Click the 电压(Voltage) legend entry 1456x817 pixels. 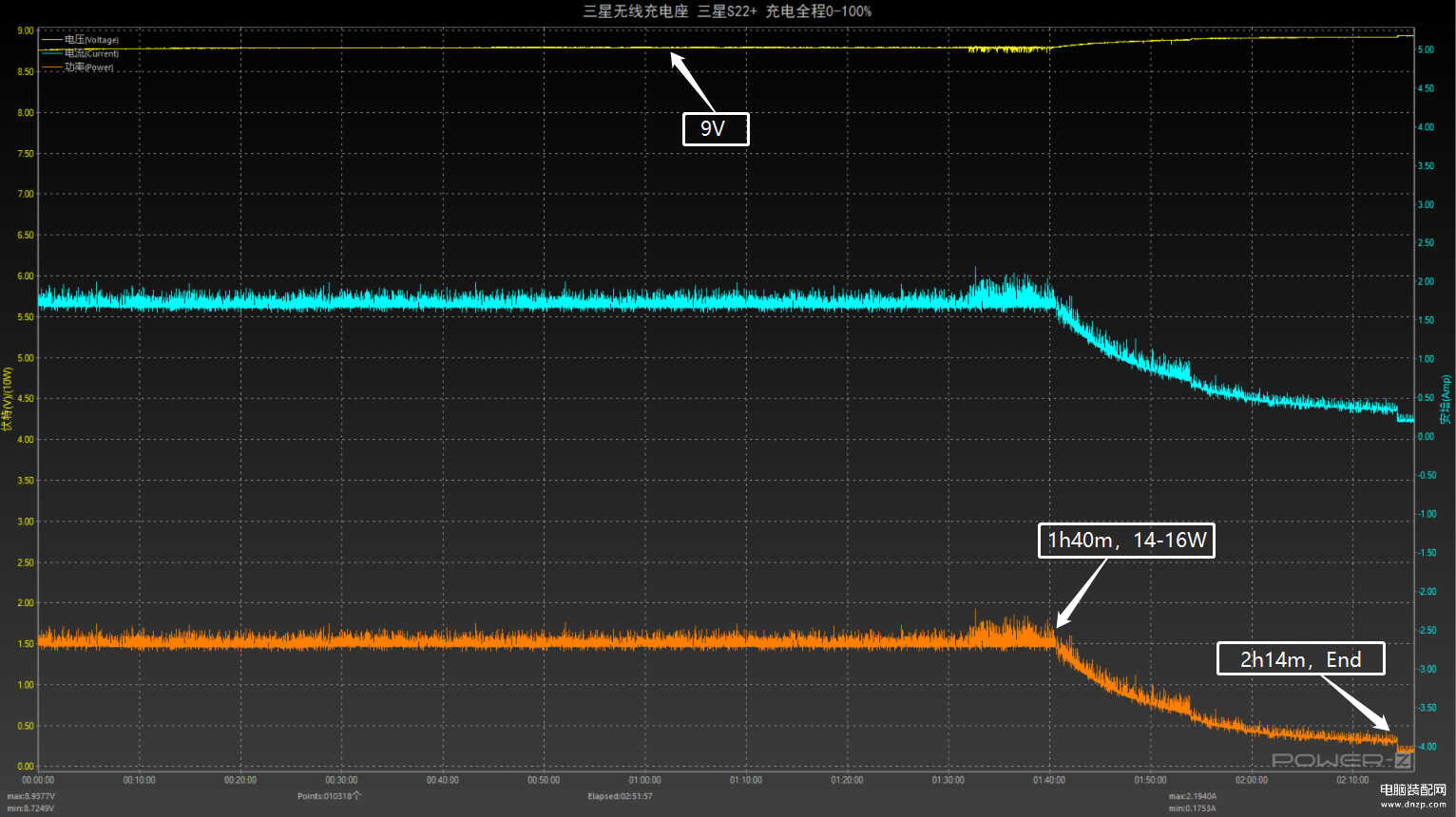click(x=80, y=40)
